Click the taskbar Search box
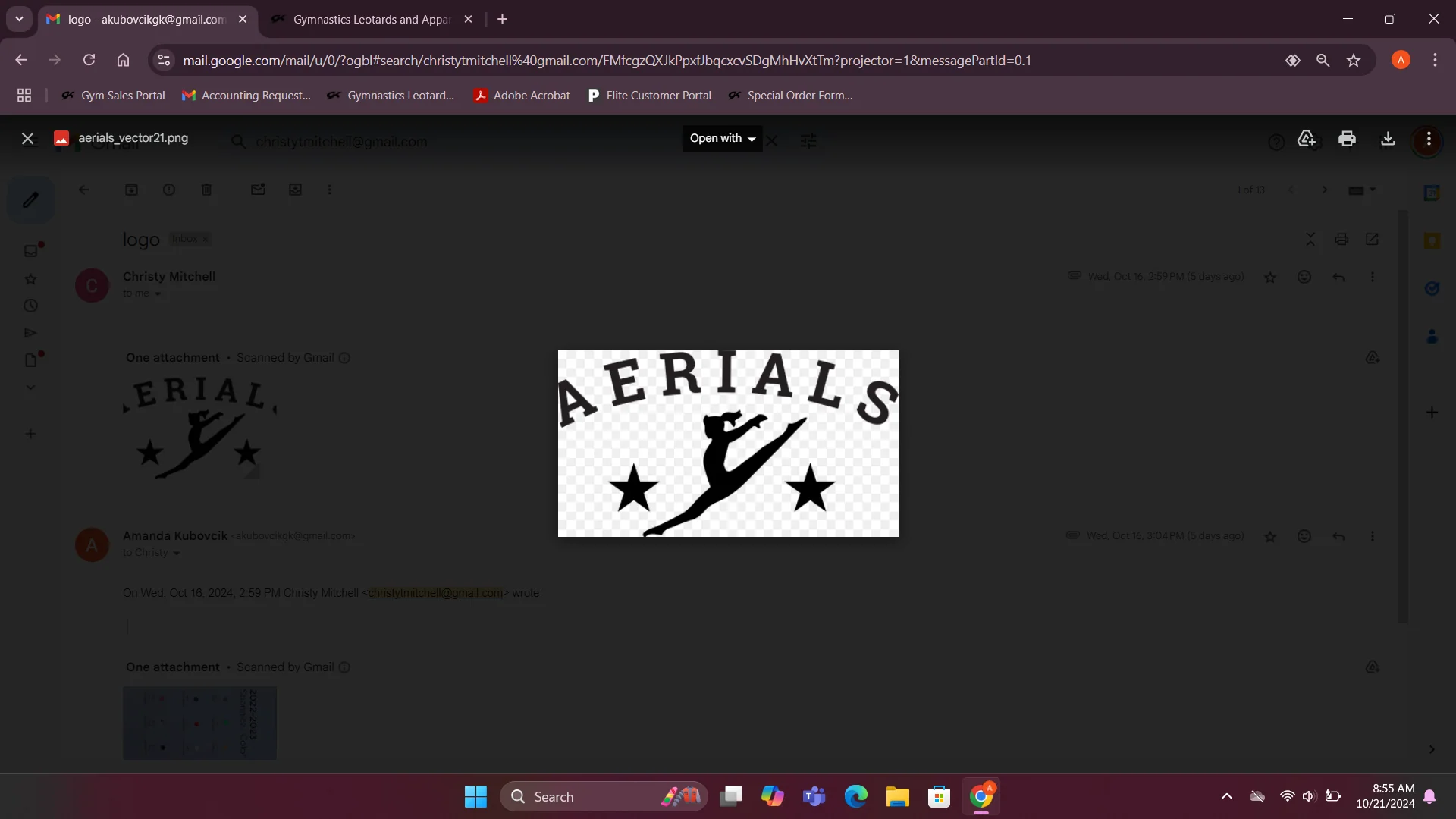The height and width of the screenshot is (819, 1456). [604, 796]
